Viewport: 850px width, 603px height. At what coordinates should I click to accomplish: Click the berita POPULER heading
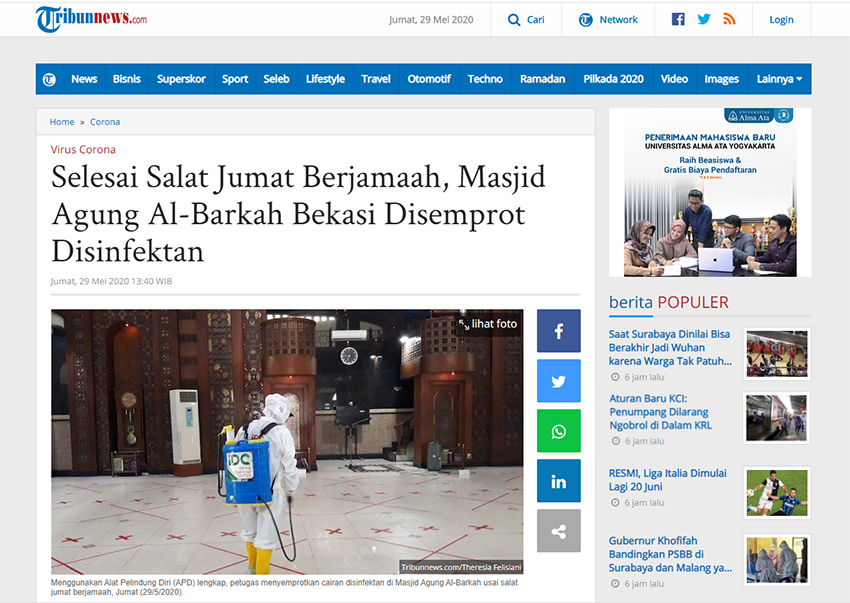[x=668, y=302]
